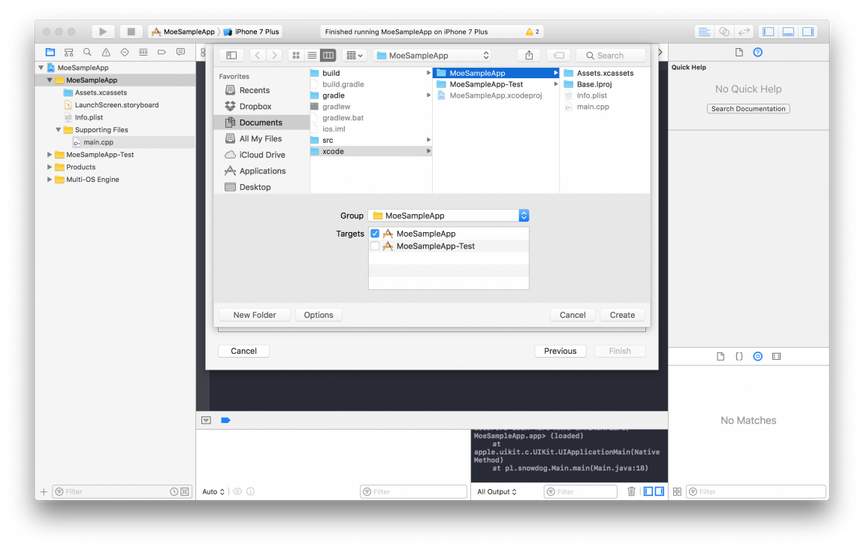Click the tags icon in save dialog
The image size is (864, 550).
pos(558,55)
